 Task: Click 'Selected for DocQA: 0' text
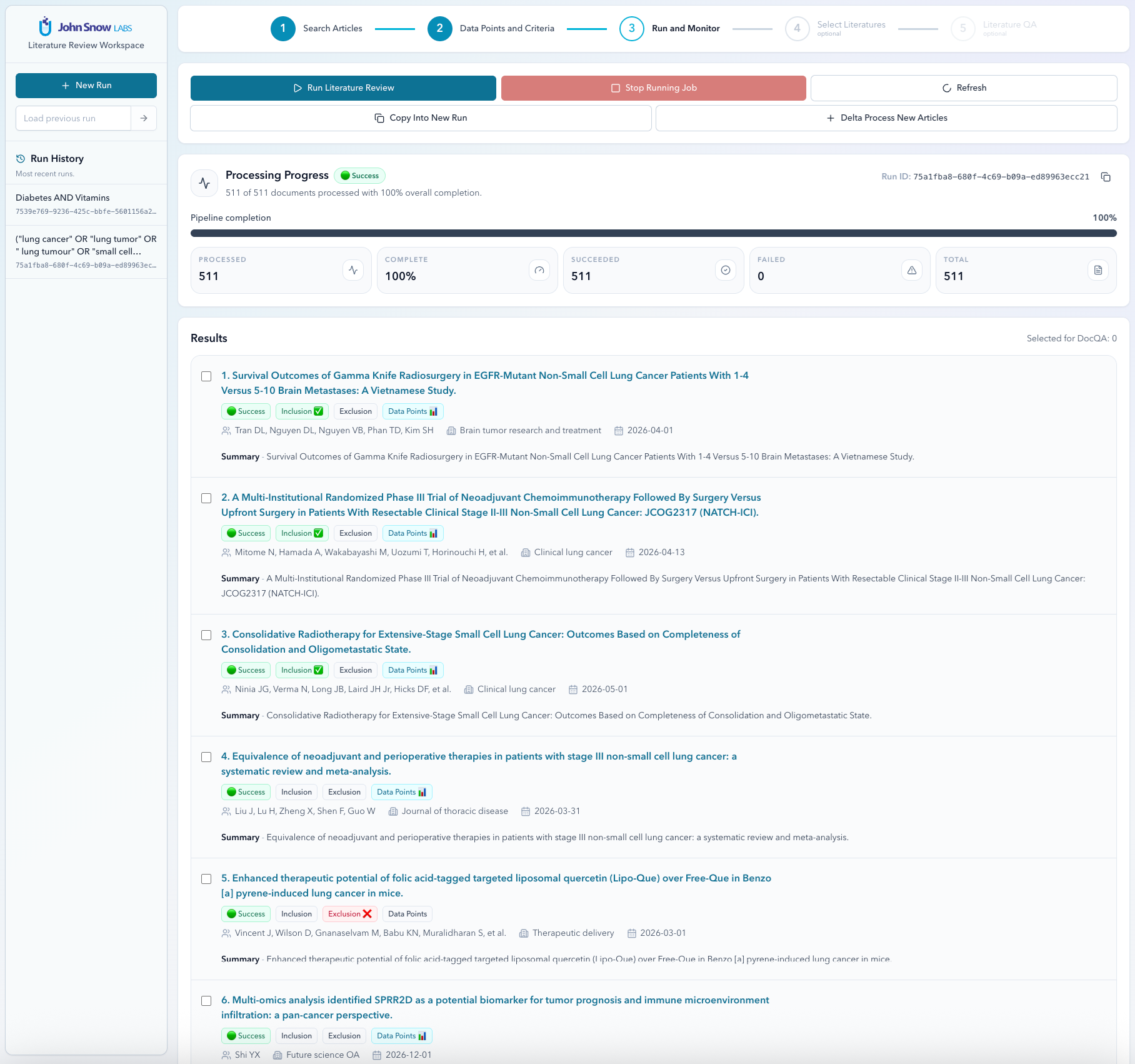point(1071,339)
